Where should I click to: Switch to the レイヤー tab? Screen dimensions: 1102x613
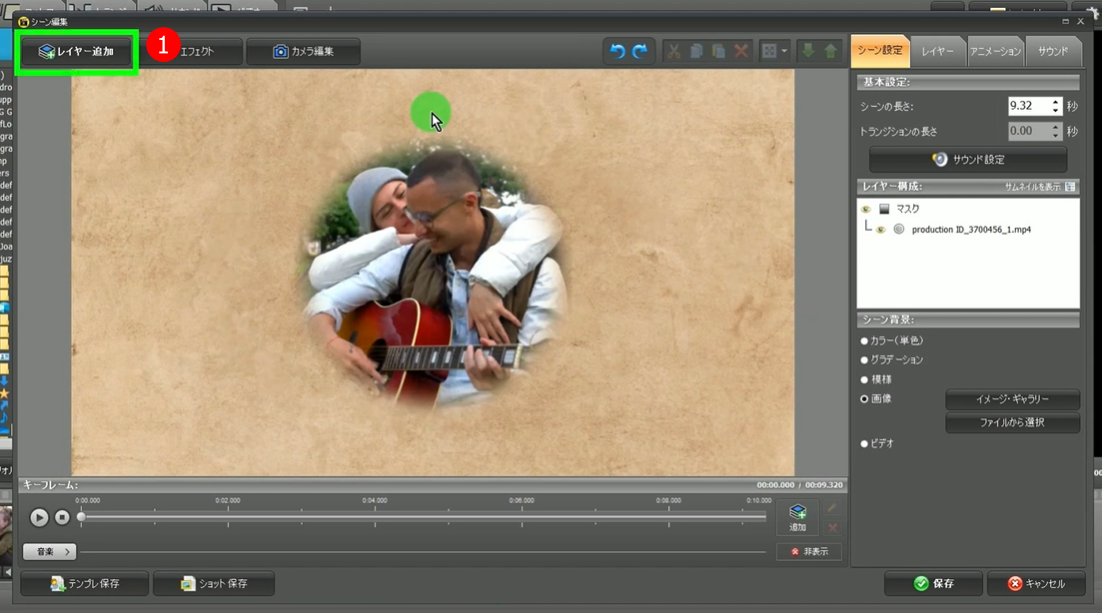pyautogui.click(x=937, y=51)
